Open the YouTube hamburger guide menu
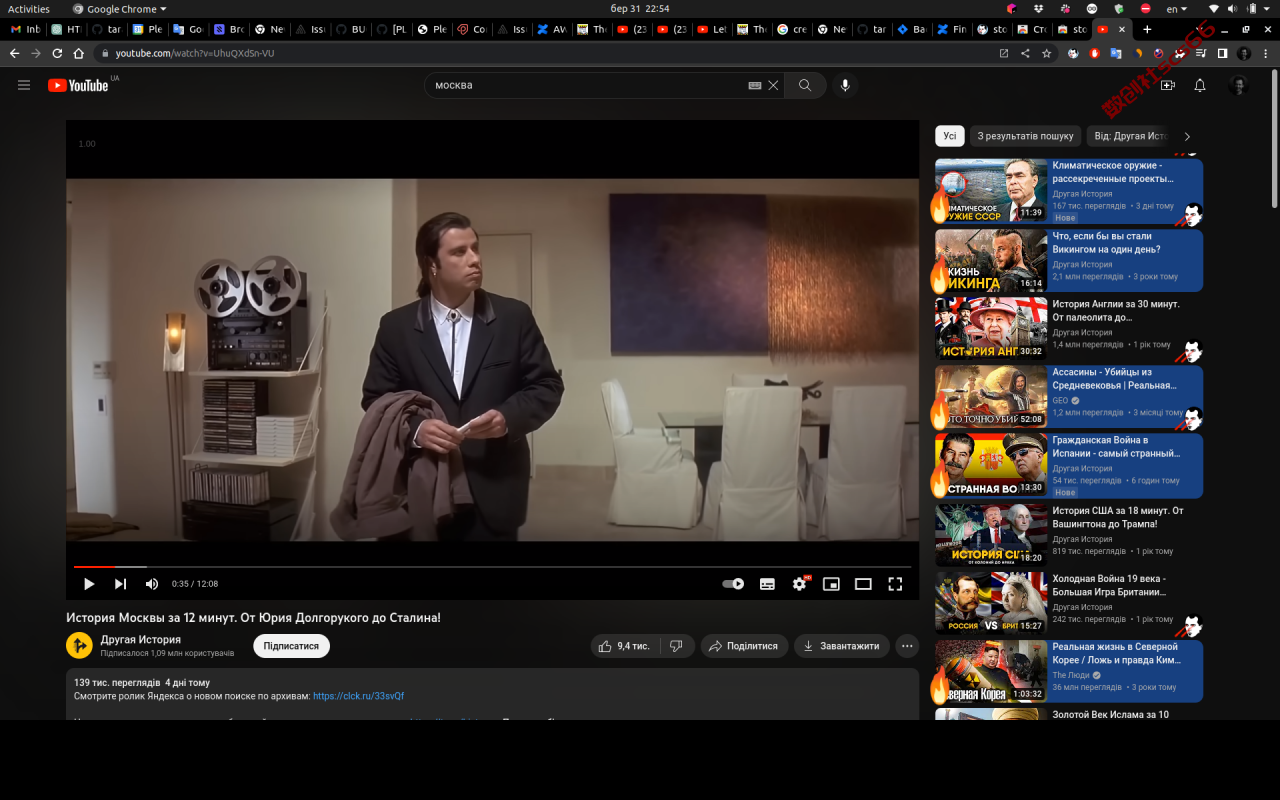 (x=24, y=85)
